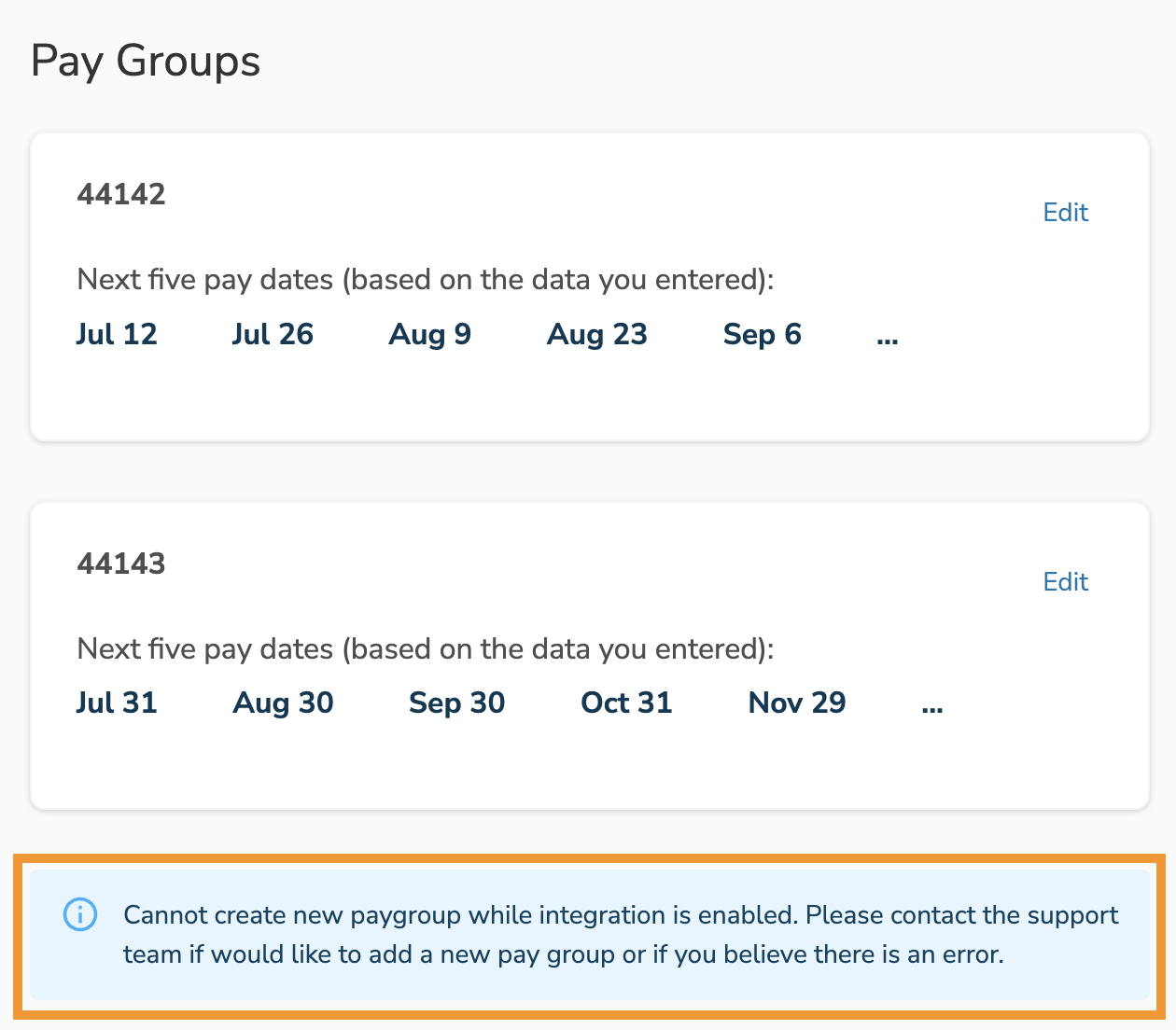Viewport: 1176px width, 1030px height.
Task: Click the Oct 31 pay date
Action: (x=626, y=703)
